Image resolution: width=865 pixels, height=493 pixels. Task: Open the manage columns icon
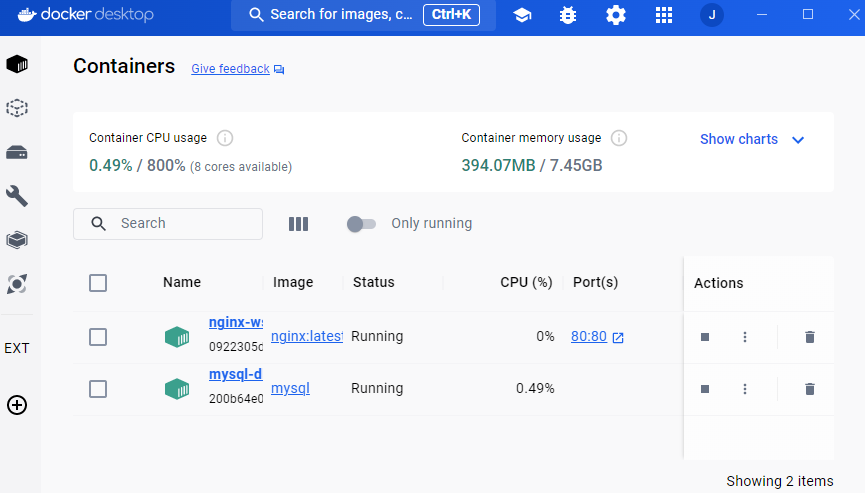(298, 224)
